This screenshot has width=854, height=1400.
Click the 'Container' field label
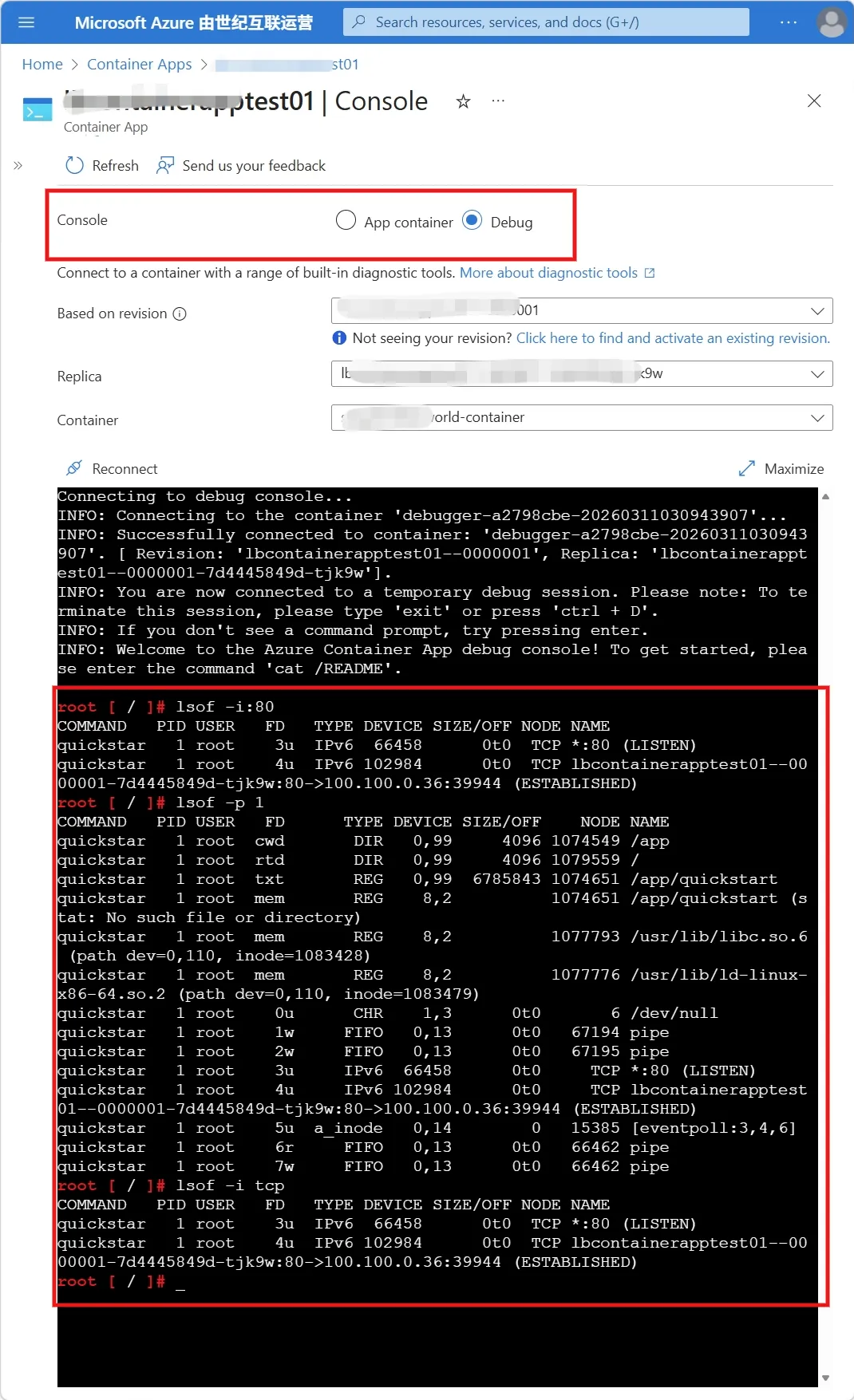[87, 420]
